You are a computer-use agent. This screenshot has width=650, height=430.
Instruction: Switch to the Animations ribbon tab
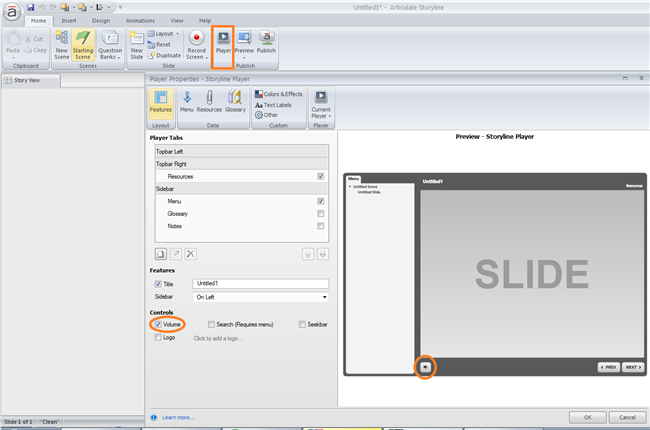point(140,20)
